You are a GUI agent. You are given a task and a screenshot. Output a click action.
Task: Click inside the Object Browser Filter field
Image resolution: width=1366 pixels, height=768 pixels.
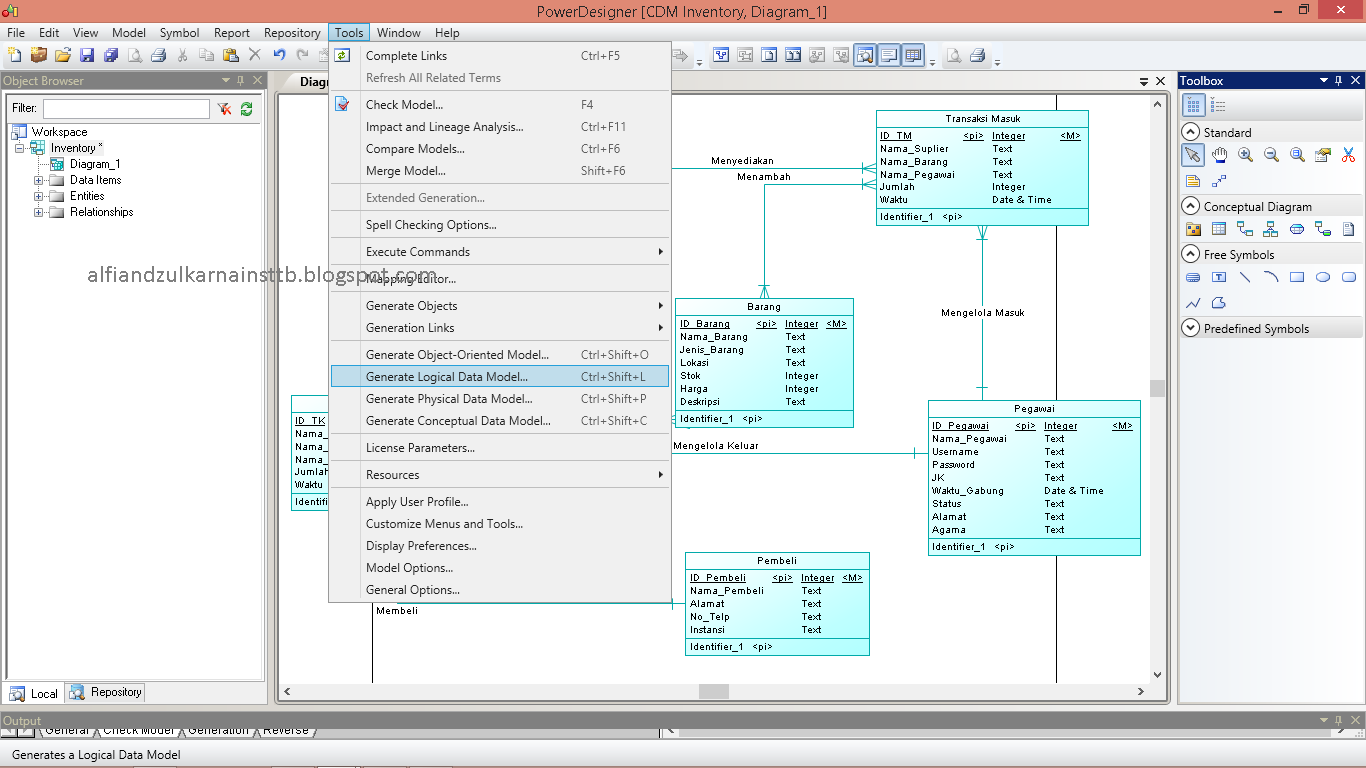125,107
